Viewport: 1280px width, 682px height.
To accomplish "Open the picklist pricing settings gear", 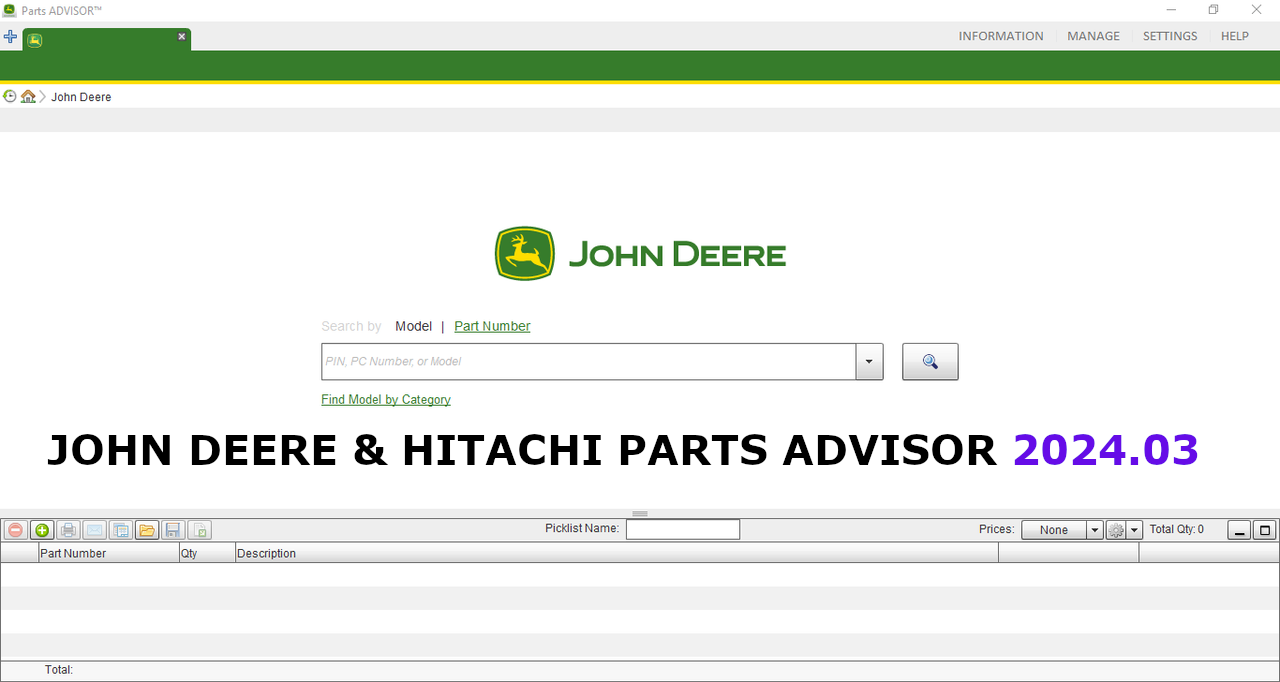I will coord(1116,529).
